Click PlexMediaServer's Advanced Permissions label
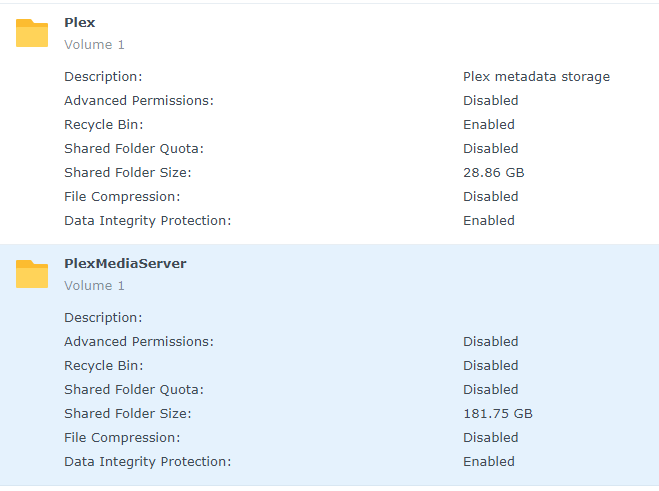The width and height of the screenshot is (659, 491). (139, 342)
